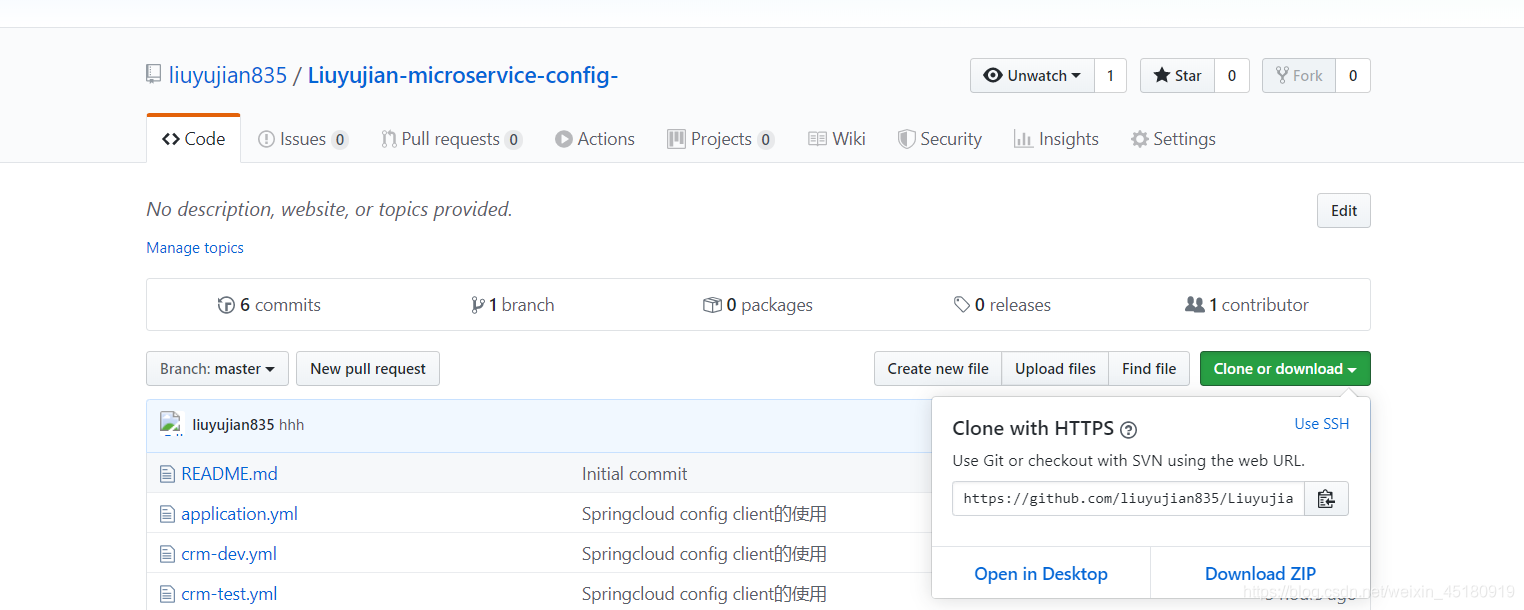The image size is (1524, 610).
Task: Copy clone URL with the clipboard icon
Action: pos(1326,498)
